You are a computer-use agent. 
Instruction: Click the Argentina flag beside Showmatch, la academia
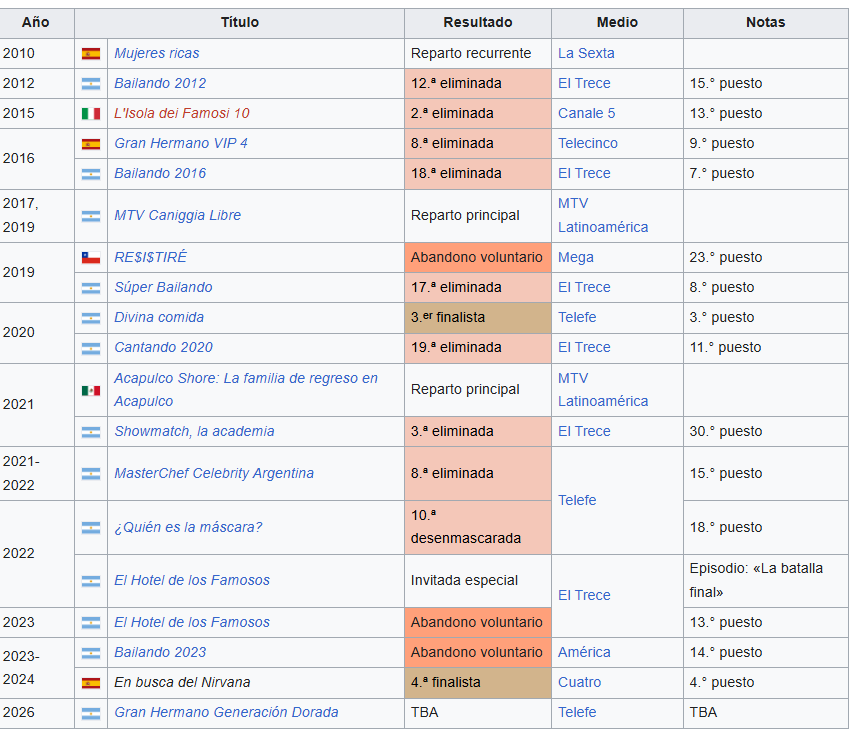click(x=91, y=432)
